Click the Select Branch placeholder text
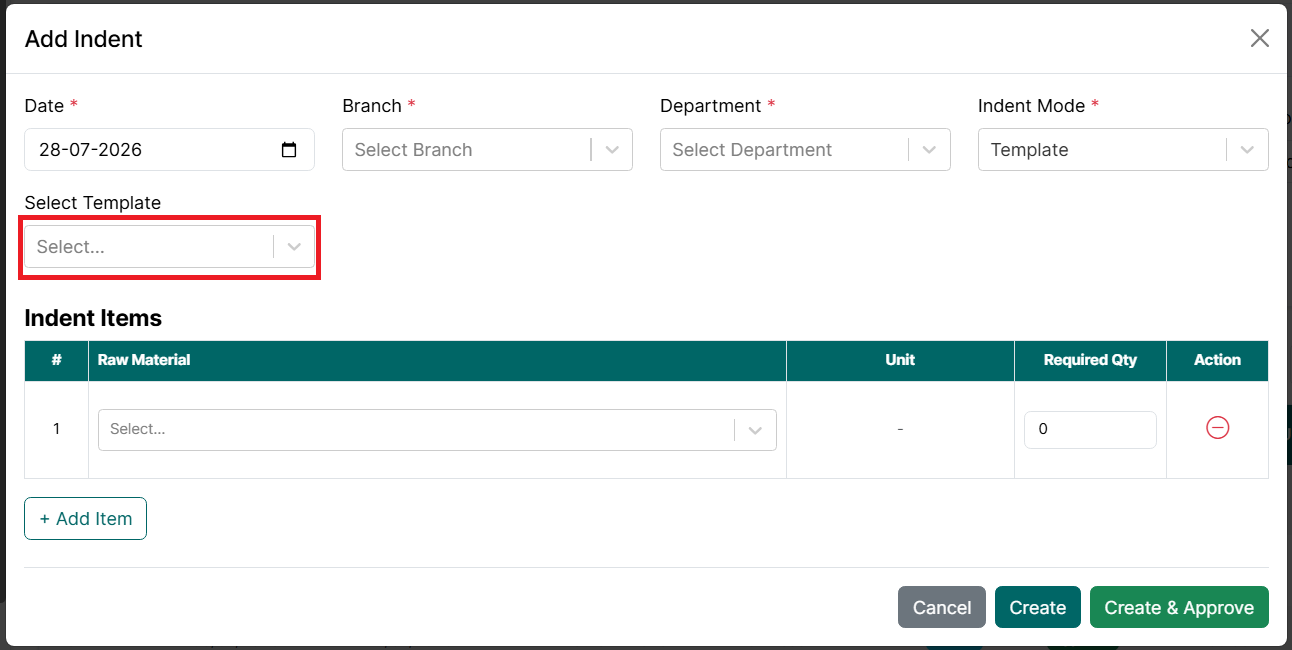Viewport: 1292px width, 650px height. tap(413, 150)
